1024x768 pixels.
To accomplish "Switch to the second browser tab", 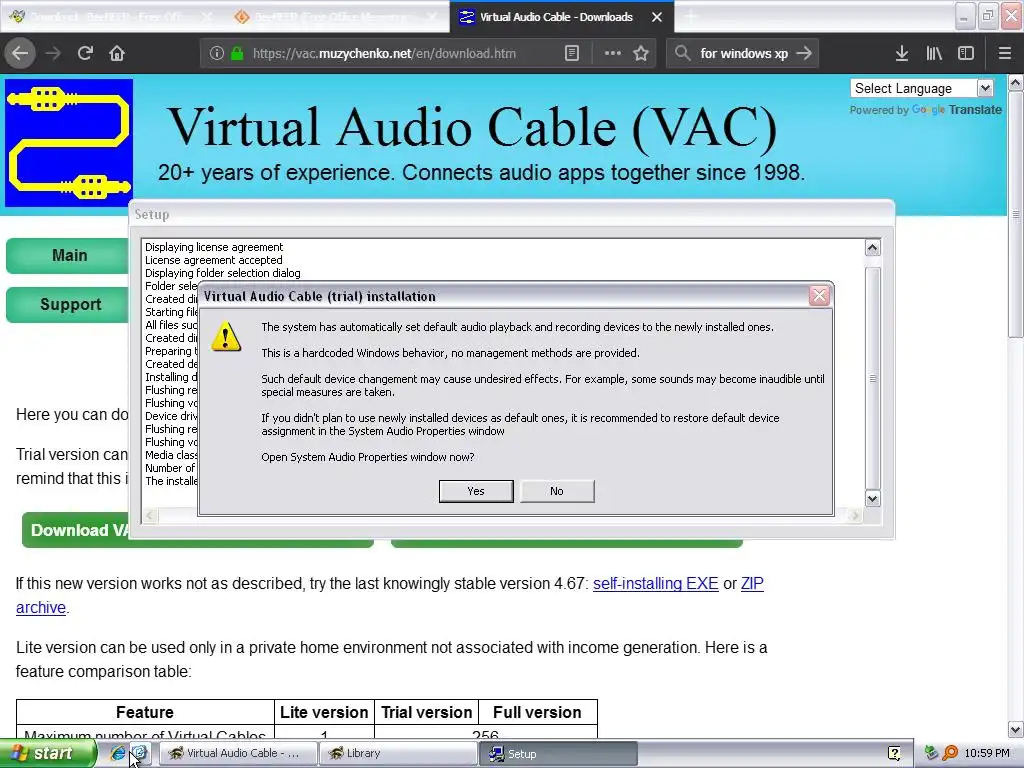I will (x=336, y=17).
